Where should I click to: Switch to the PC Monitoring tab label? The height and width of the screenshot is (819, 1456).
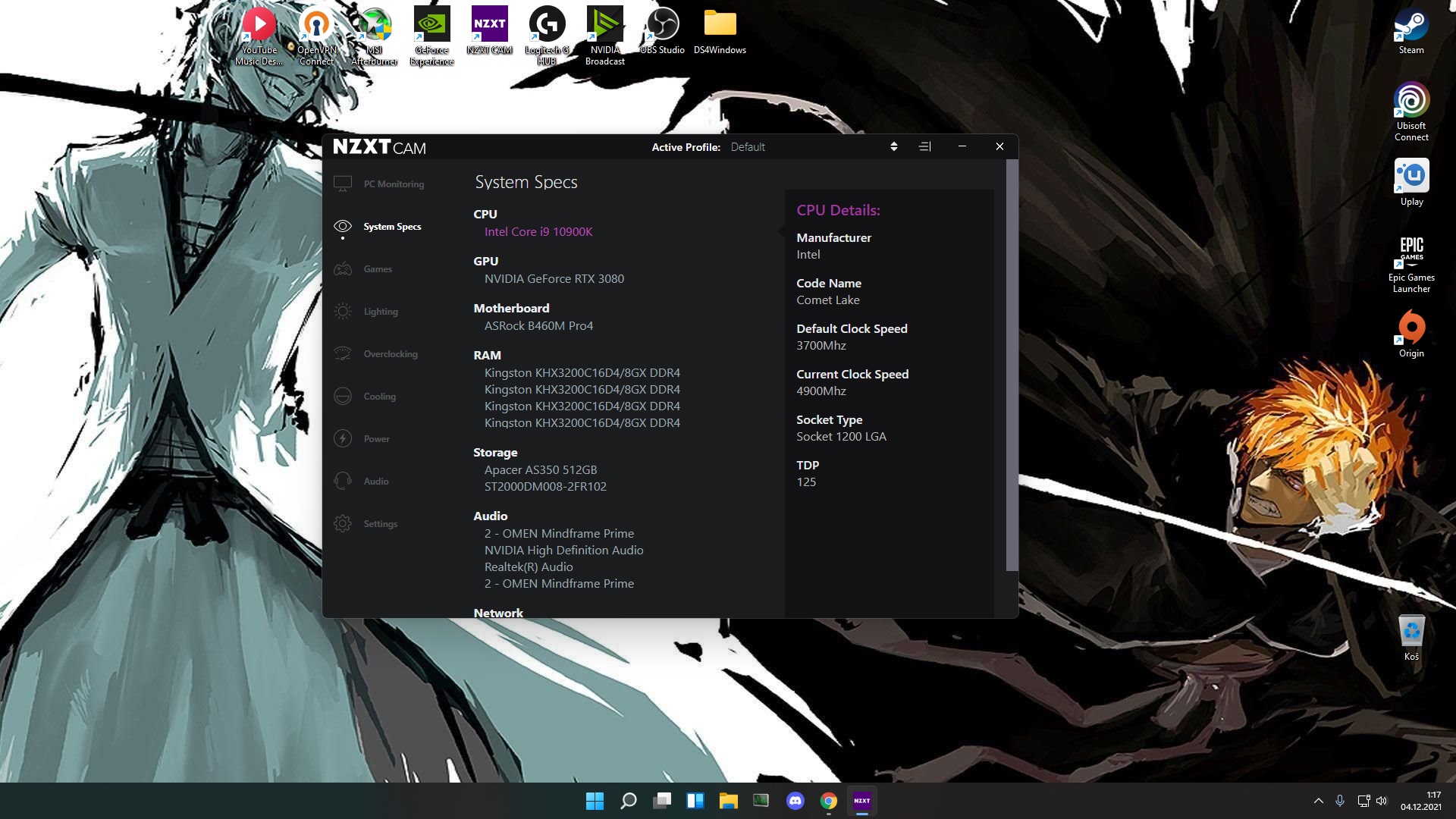pyautogui.click(x=394, y=184)
